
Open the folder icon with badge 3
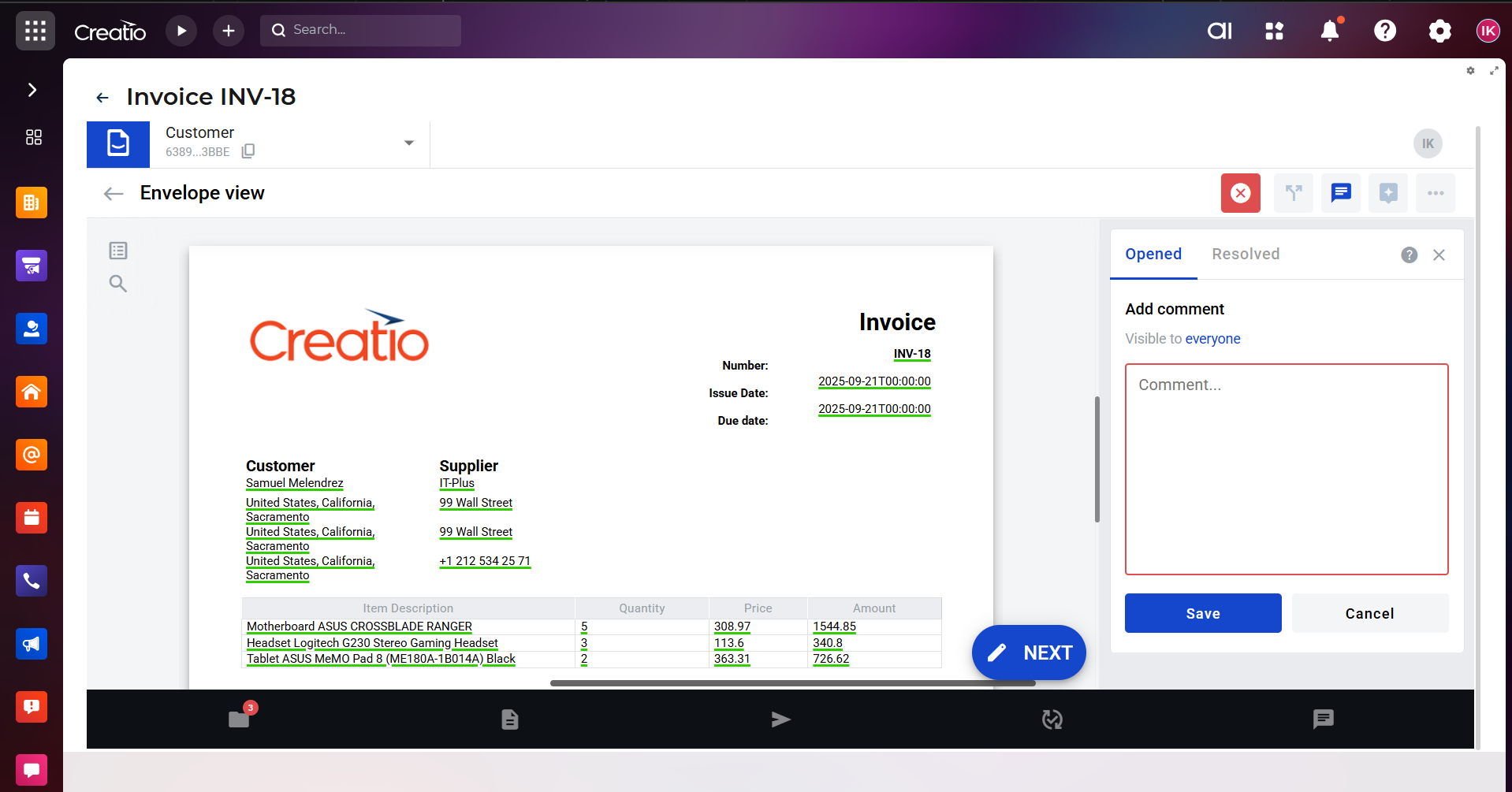point(239,719)
